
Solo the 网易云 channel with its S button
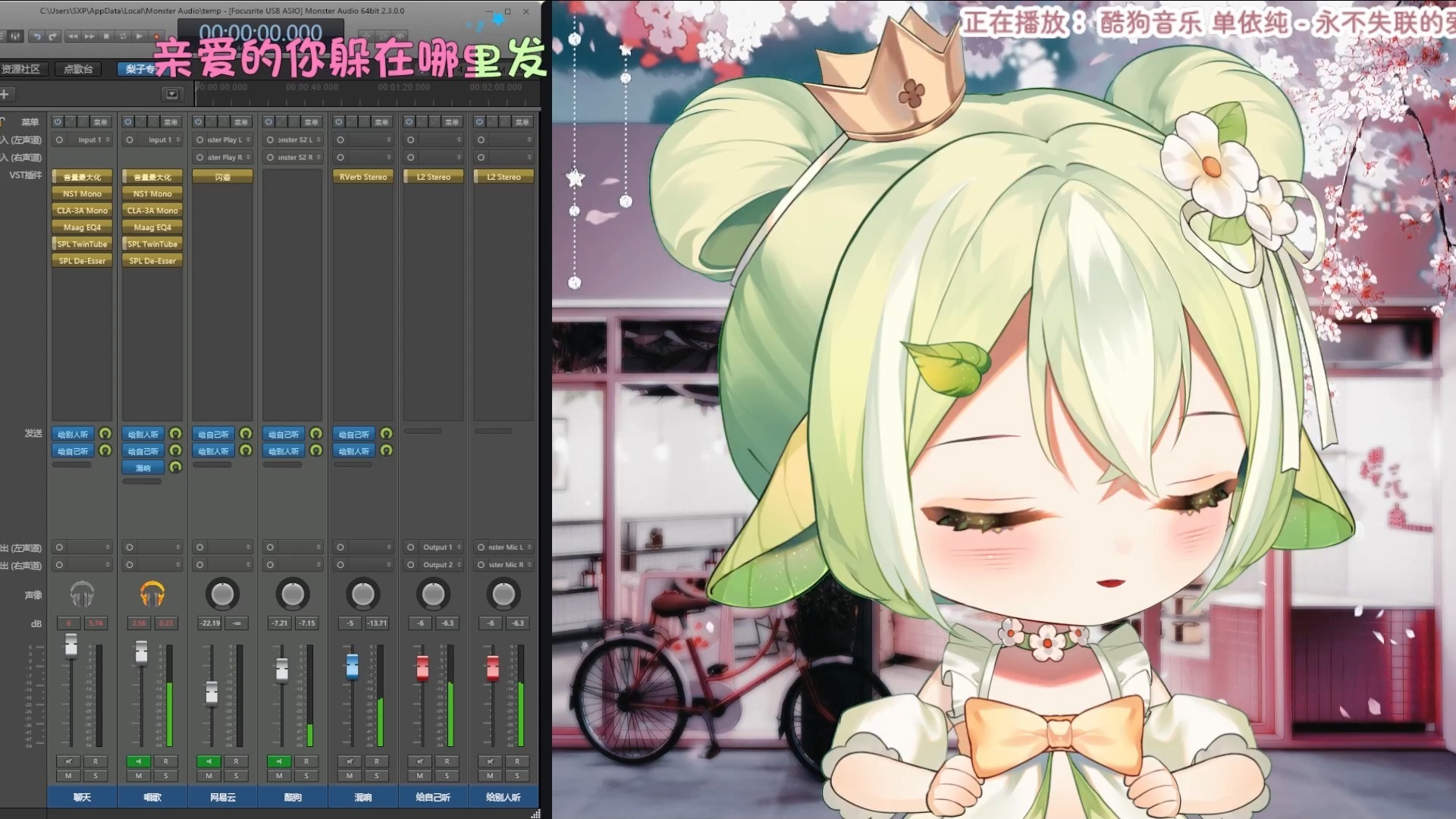coord(236,776)
